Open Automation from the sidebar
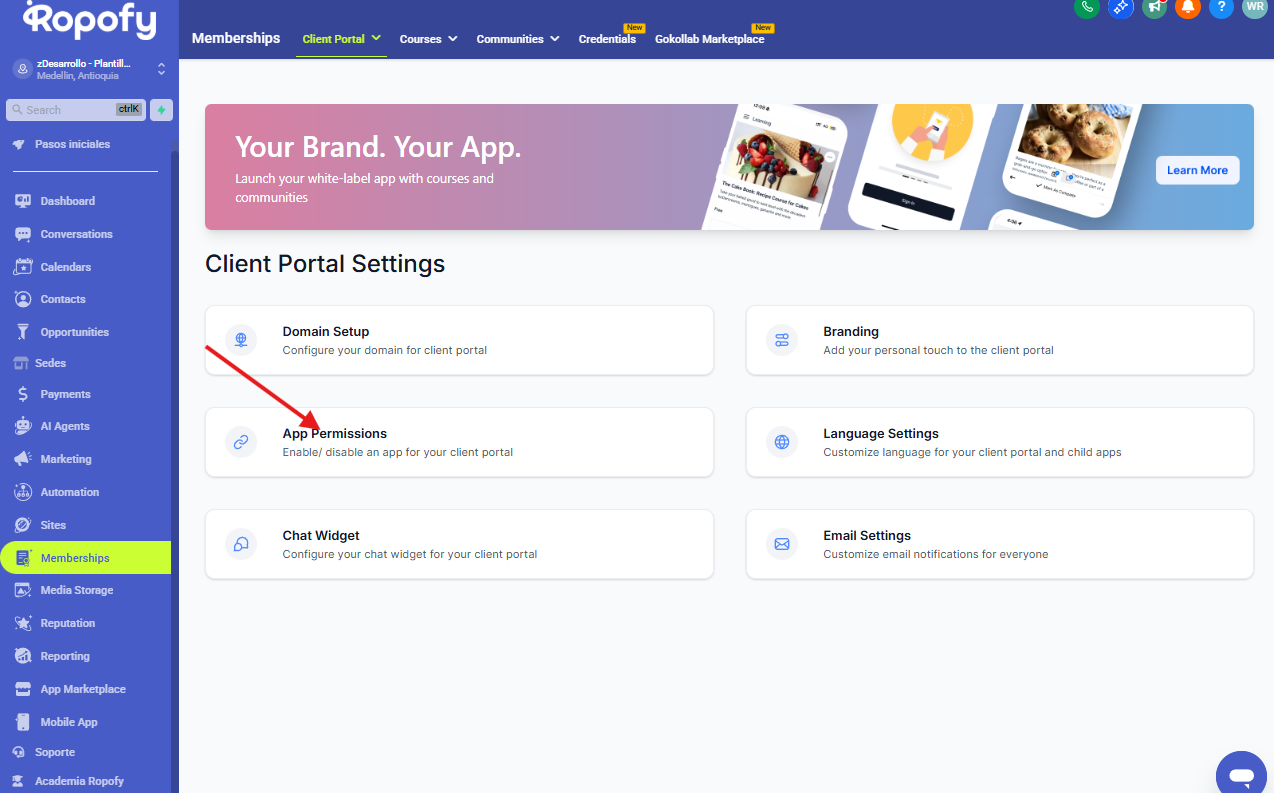 pos(69,492)
